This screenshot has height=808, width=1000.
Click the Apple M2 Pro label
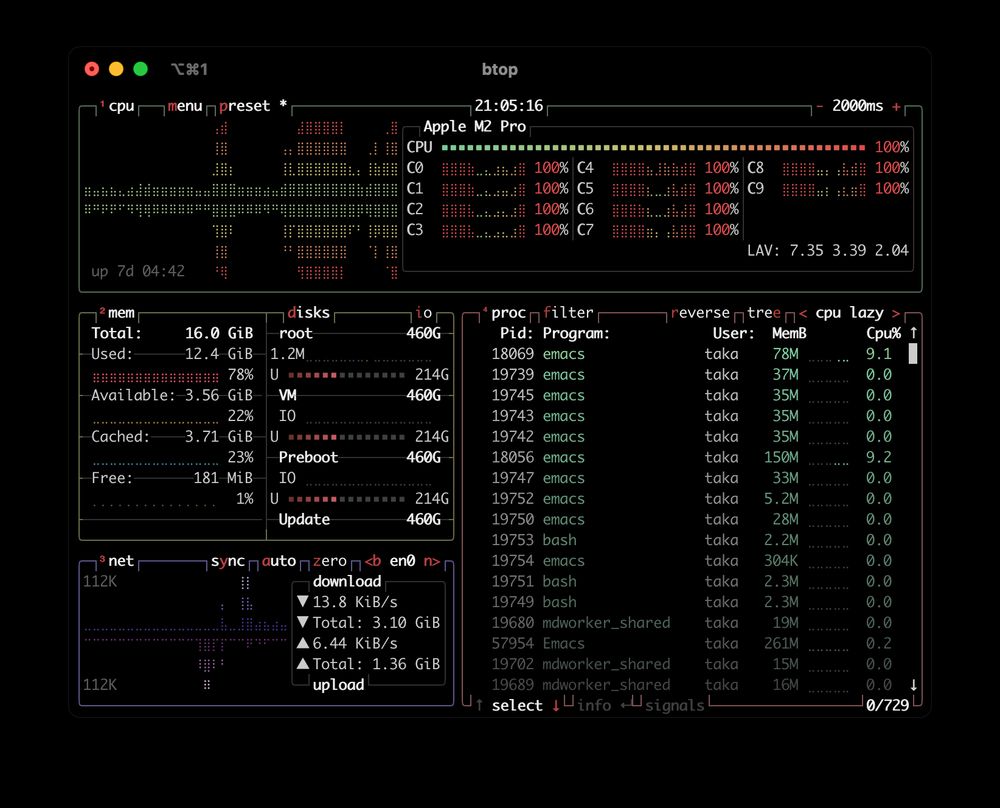(x=474, y=126)
